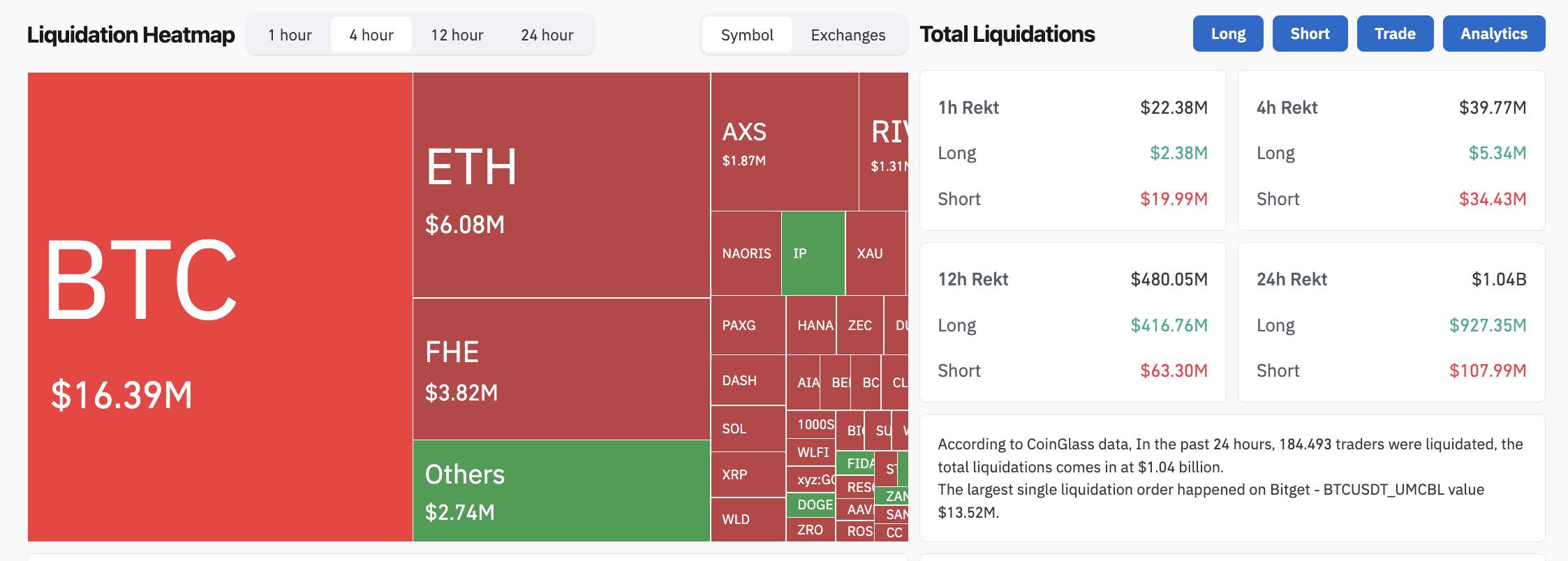Toggle heatmap view to Symbol
This screenshot has width=1568, height=561.
pos(747,35)
